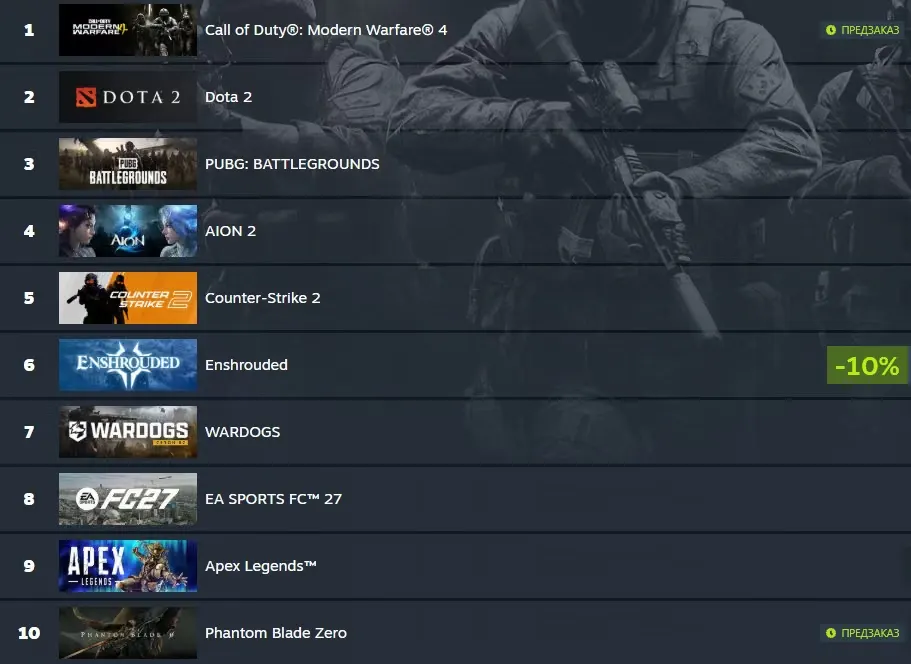Select the PUBG Battlegrounds cover image
Image resolution: width=911 pixels, height=664 pixels.
click(x=128, y=164)
